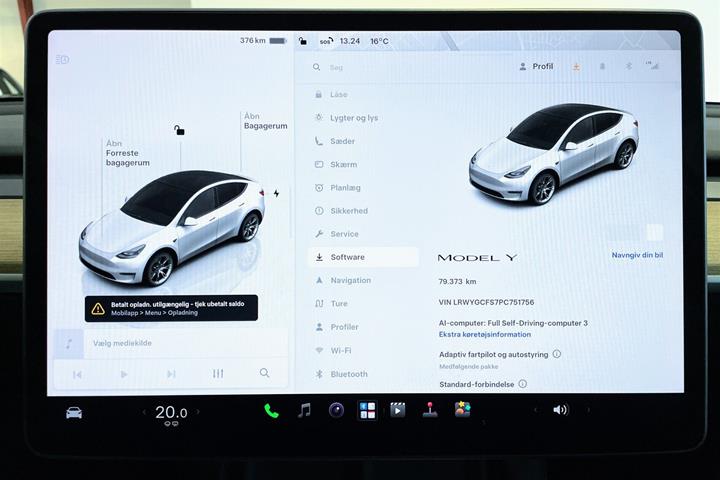
Task: Skip to previous media track
Action: click(77, 375)
